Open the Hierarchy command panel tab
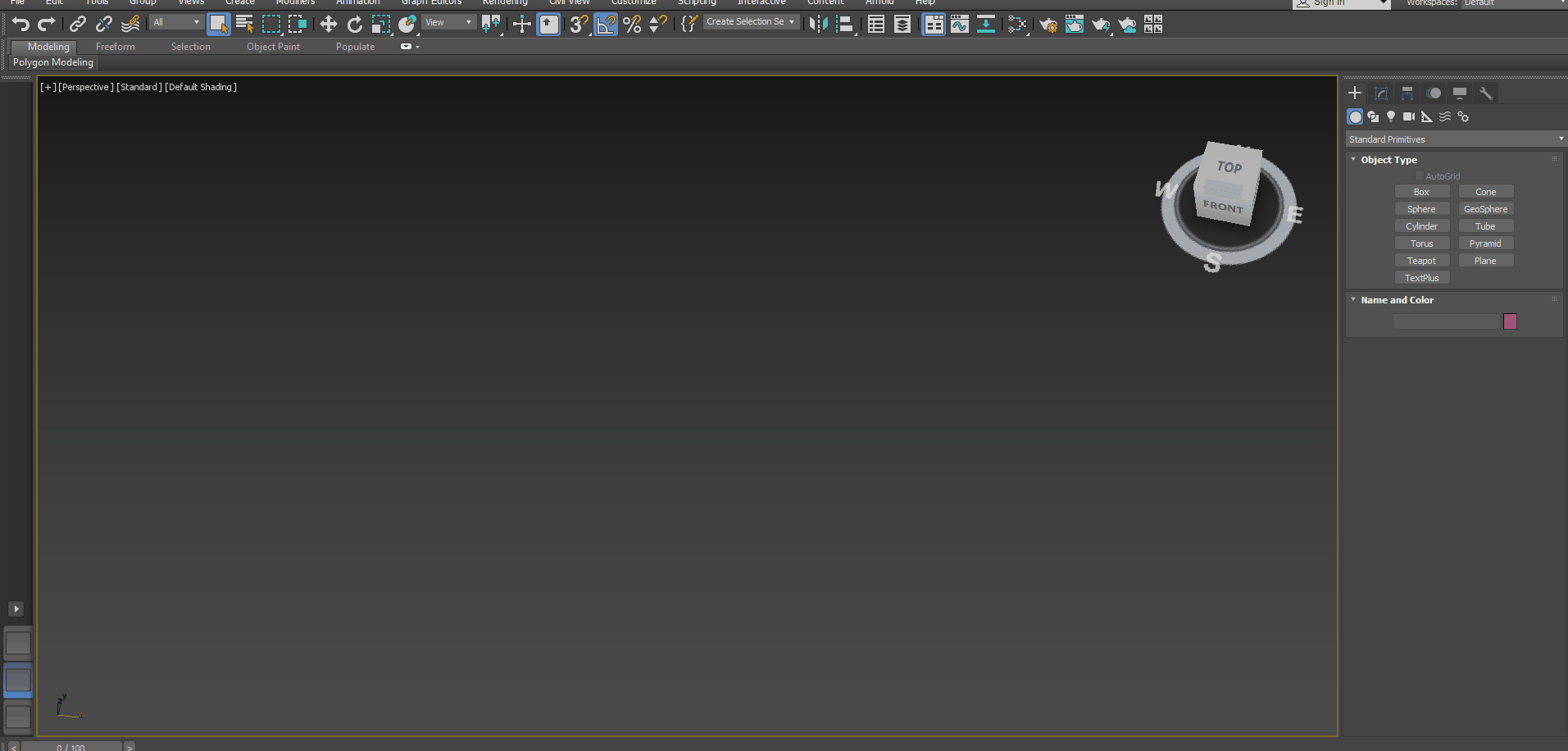The height and width of the screenshot is (751, 1568). click(x=1407, y=93)
